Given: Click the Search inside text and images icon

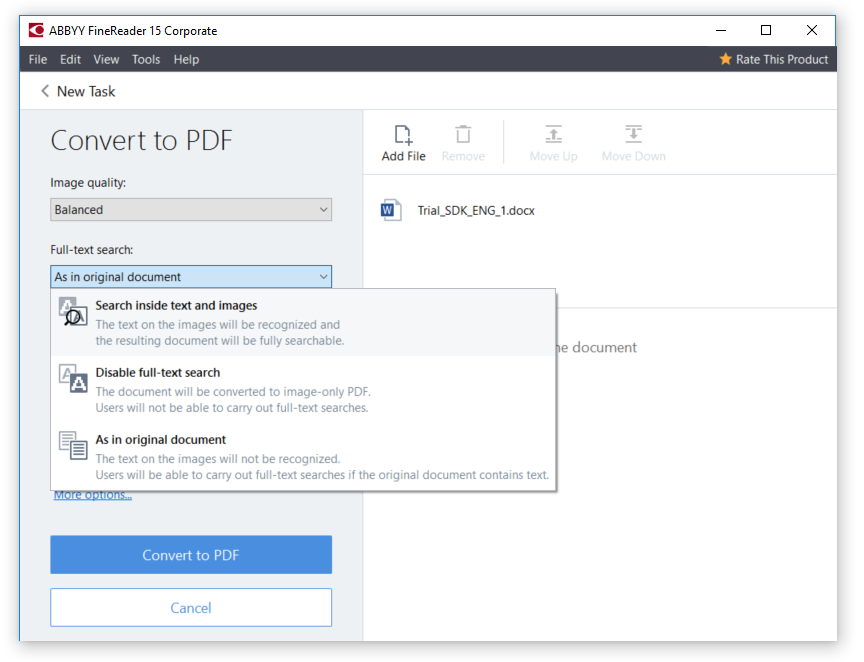Looking at the screenshot, I should click(x=73, y=313).
